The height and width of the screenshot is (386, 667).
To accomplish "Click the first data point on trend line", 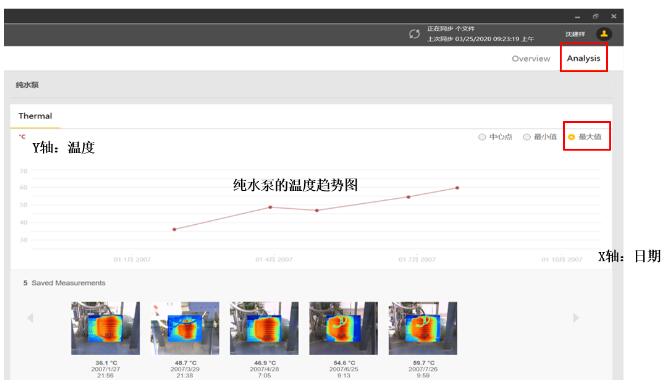I will [174, 229].
